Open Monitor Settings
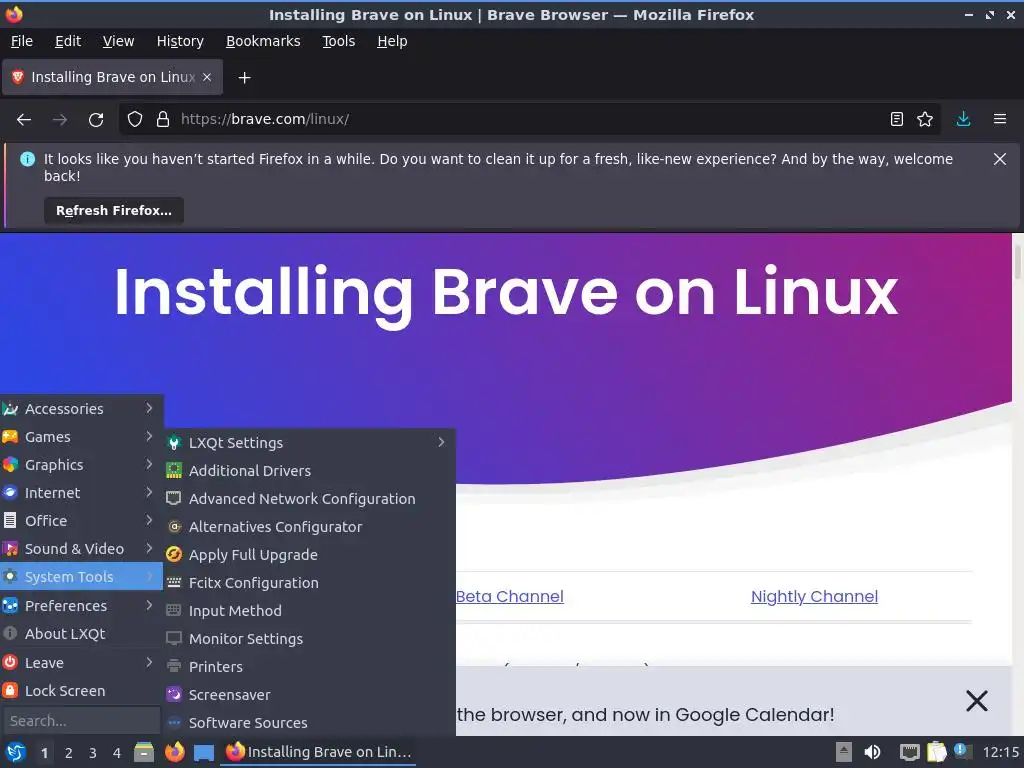The width and height of the screenshot is (1024, 768). coord(309,639)
